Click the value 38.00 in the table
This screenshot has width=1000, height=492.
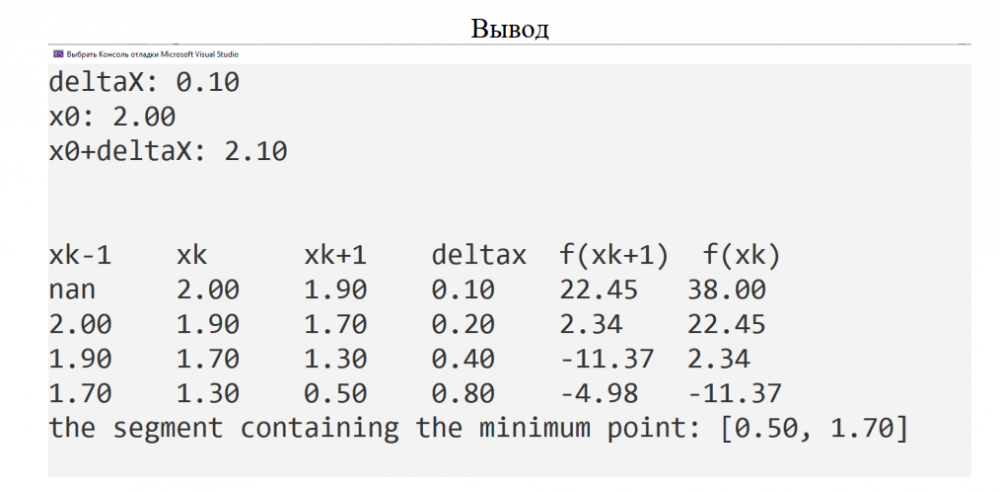726,290
